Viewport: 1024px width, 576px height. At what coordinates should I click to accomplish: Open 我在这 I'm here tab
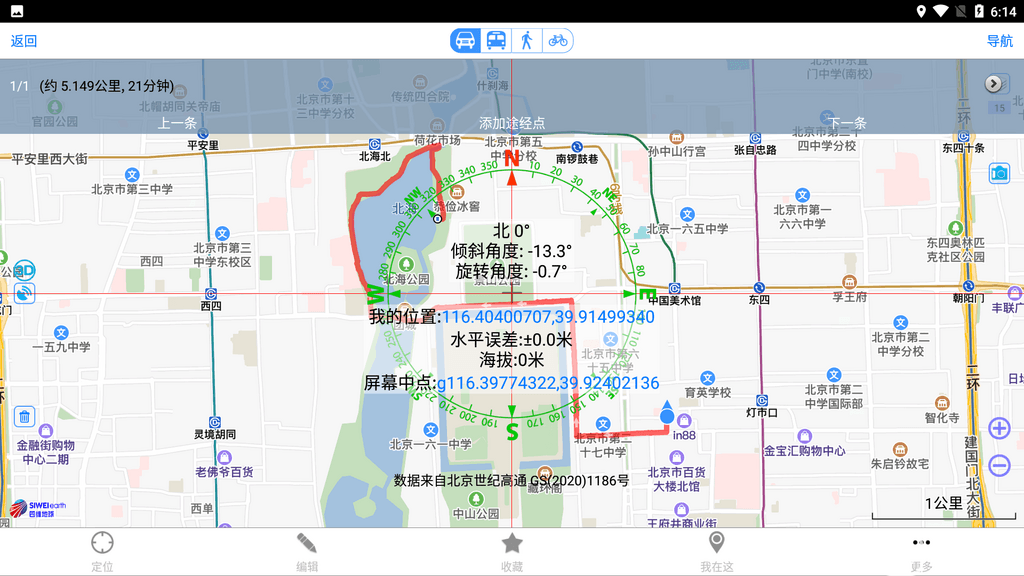pos(716,552)
